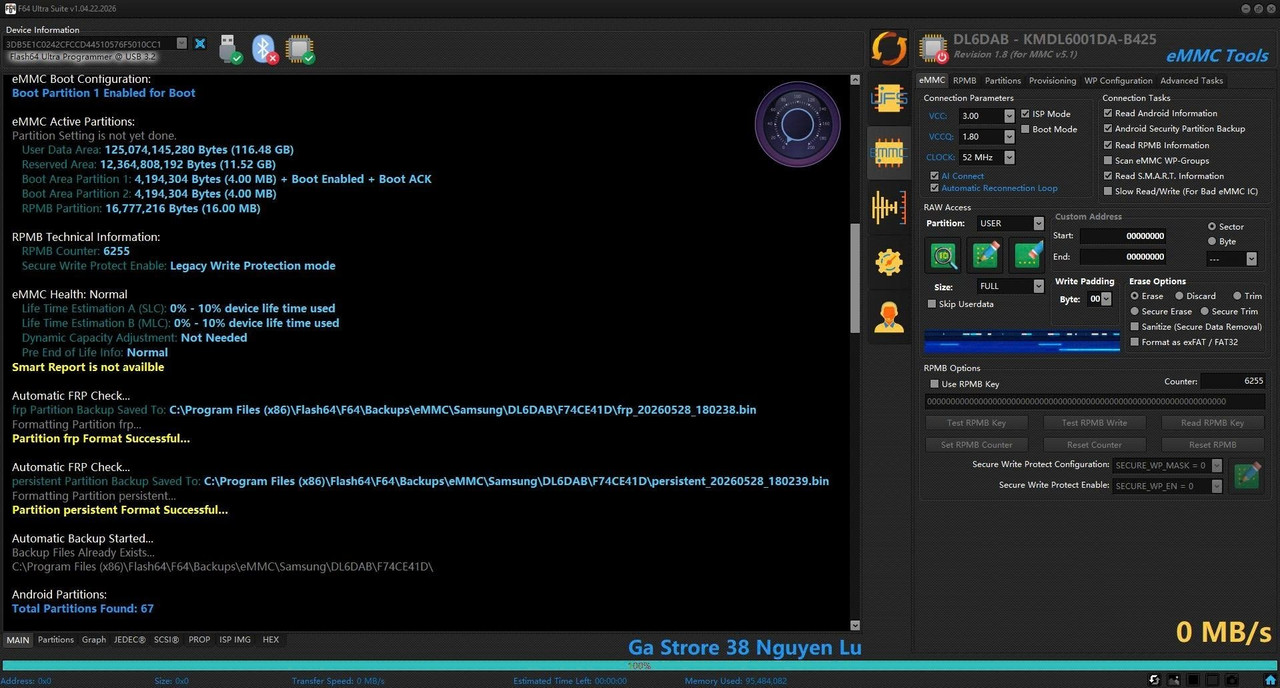Toggle the AI Connect checkbox
This screenshot has width=1280, height=688.
click(x=934, y=176)
